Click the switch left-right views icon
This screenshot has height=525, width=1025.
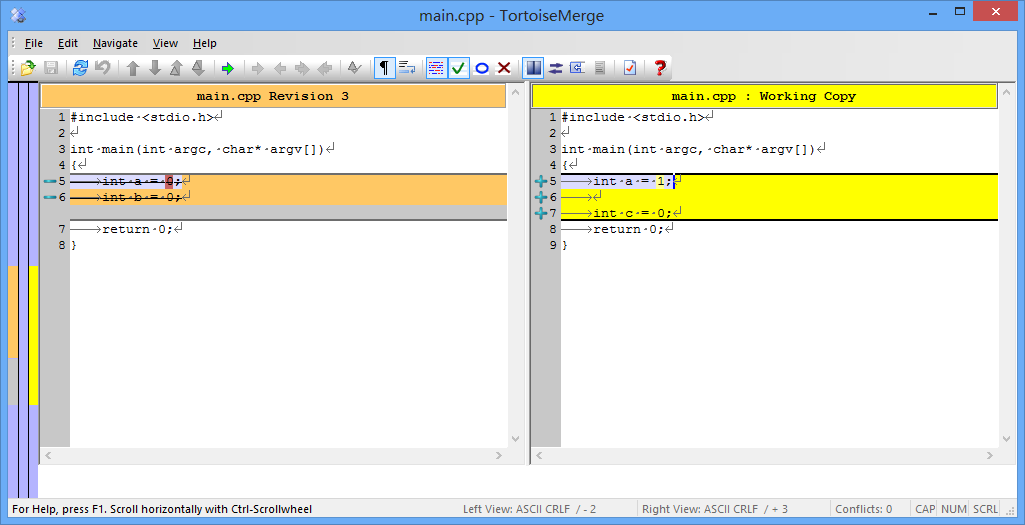556,68
